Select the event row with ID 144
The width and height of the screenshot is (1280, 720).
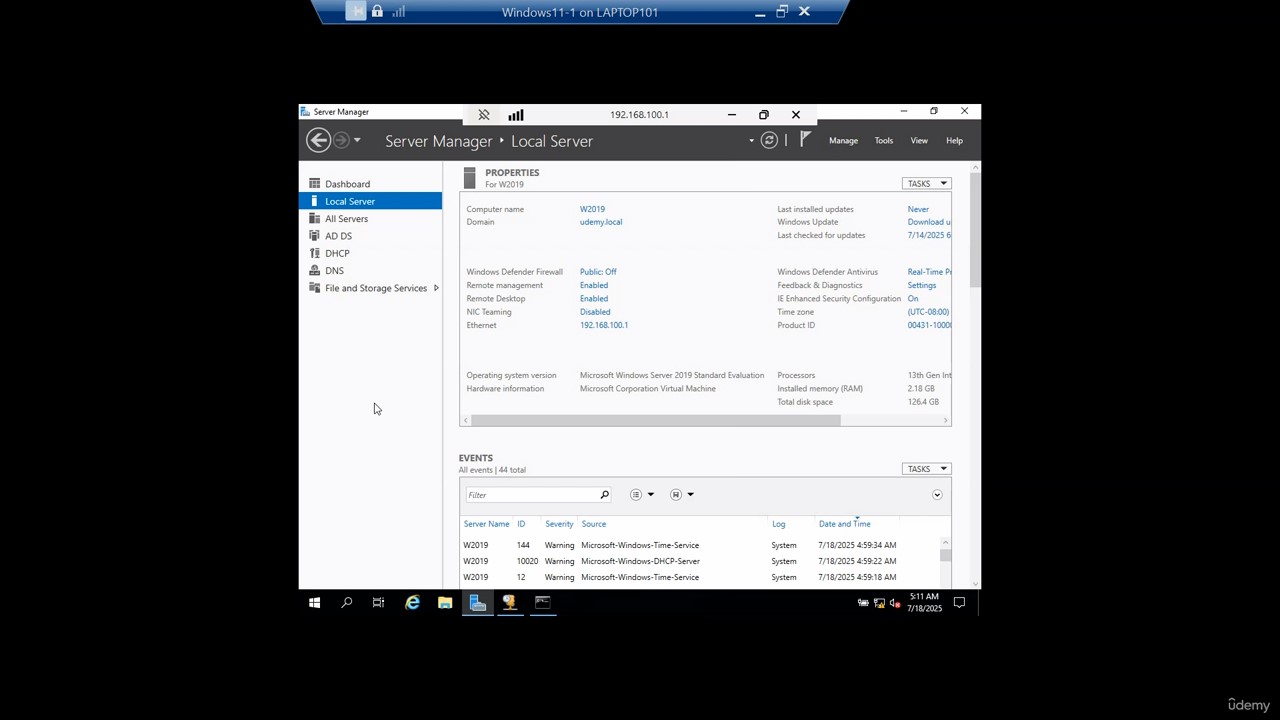tap(699, 545)
